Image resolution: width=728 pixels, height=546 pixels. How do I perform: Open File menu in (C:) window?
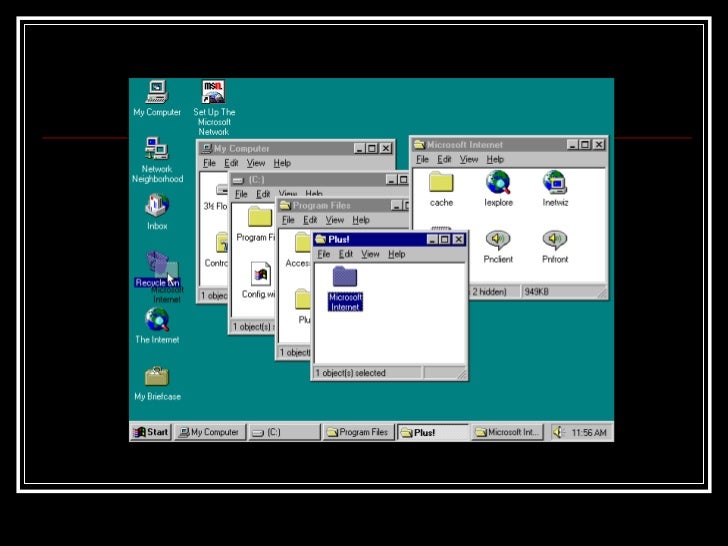(x=241, y=194)
